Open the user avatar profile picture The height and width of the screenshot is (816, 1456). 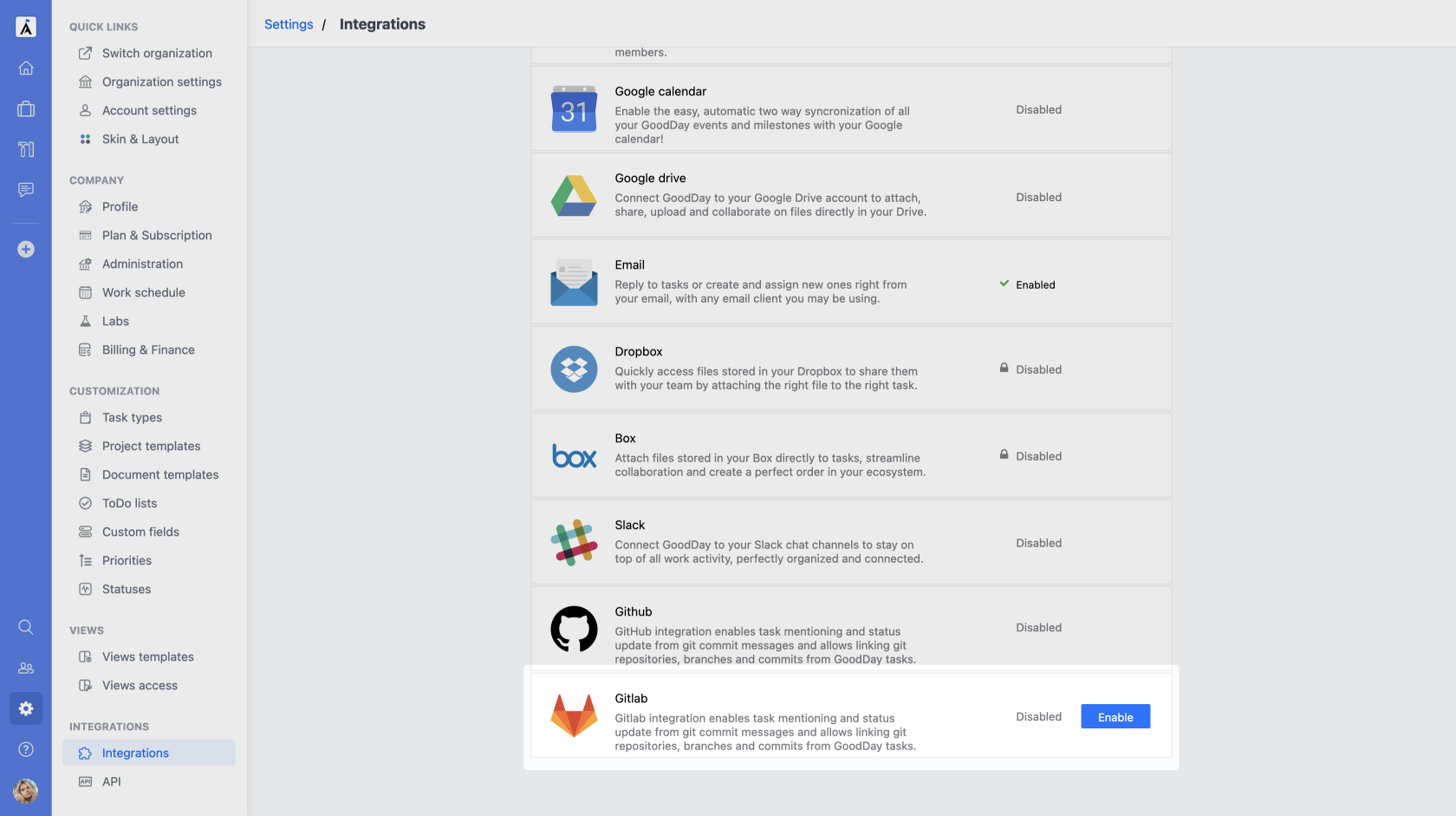coord(26,791)
